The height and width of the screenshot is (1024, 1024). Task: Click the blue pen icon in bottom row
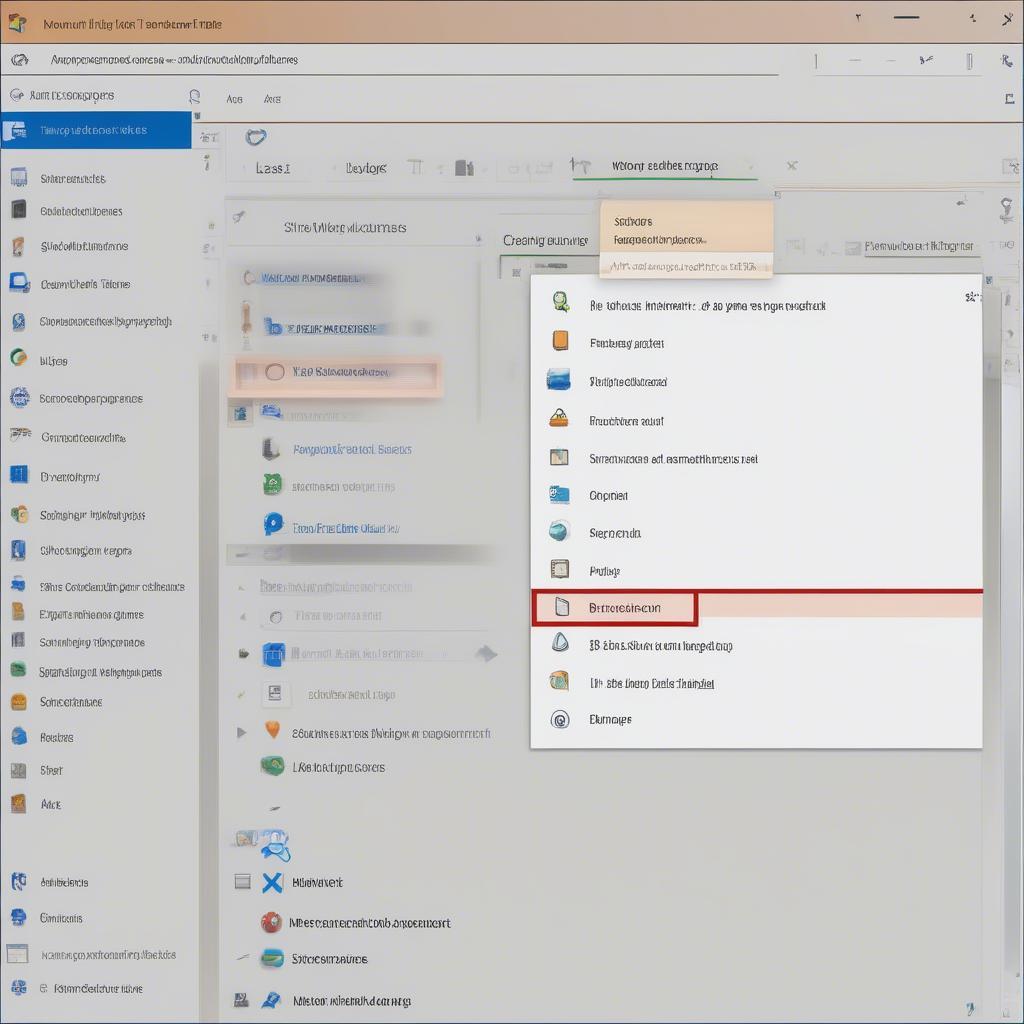(271, 1000)
